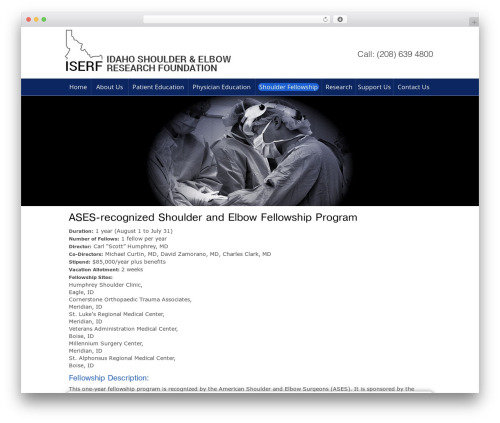Screen dimensions: 500x423
Task: Click Idaho Shoulder & Elbow Research Foundation title
Action: (x=169, y=64)
